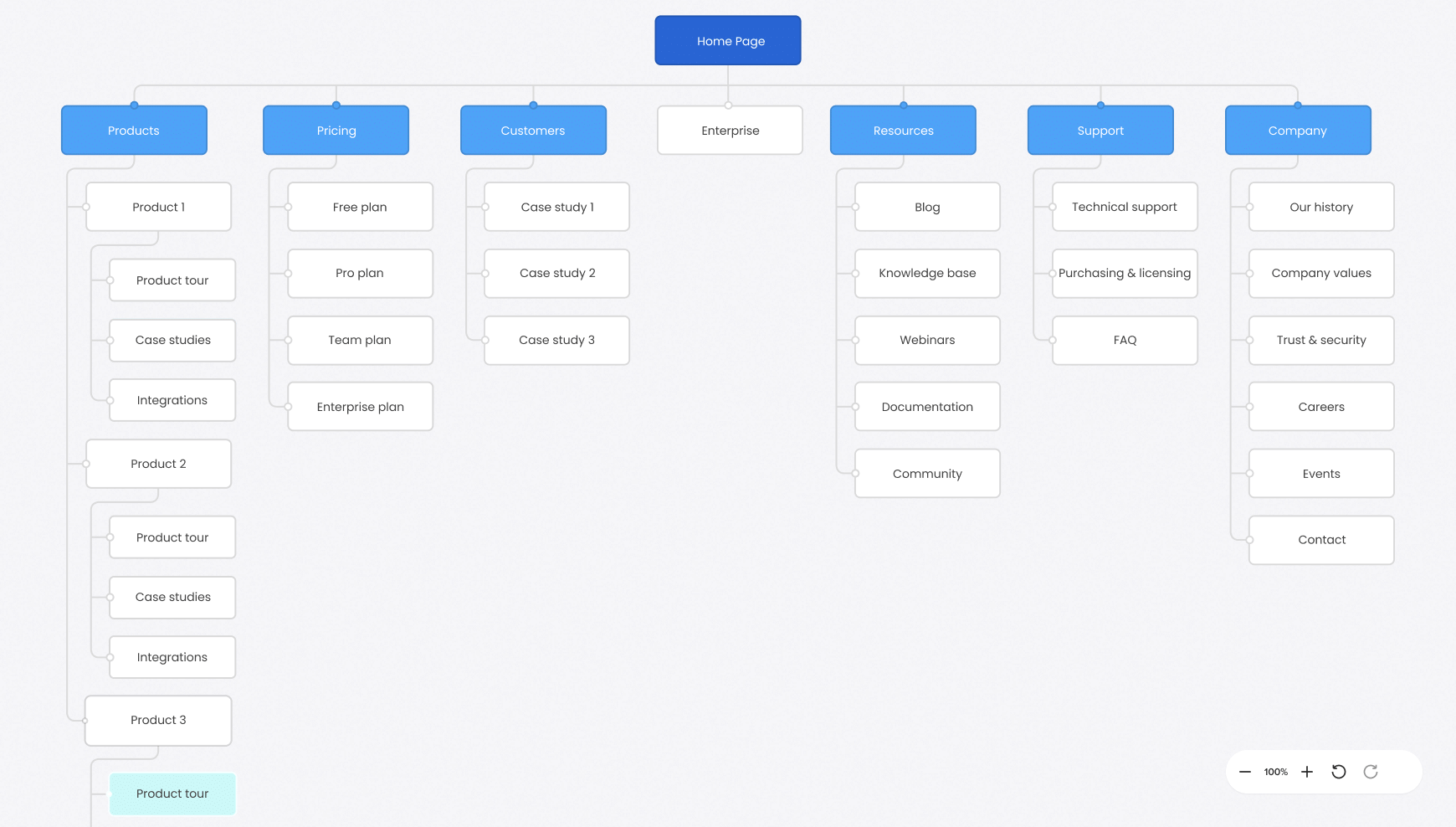
Task: Select the highlighted Product tour node
Action: tap(172, 794)
